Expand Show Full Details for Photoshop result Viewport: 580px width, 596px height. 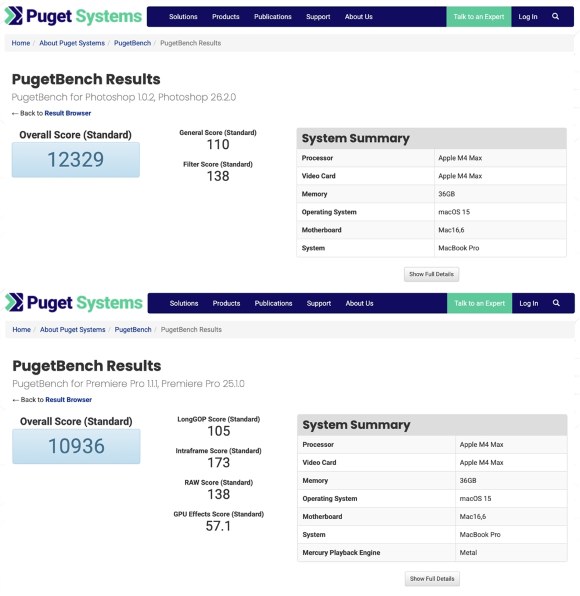coord(431,274)
